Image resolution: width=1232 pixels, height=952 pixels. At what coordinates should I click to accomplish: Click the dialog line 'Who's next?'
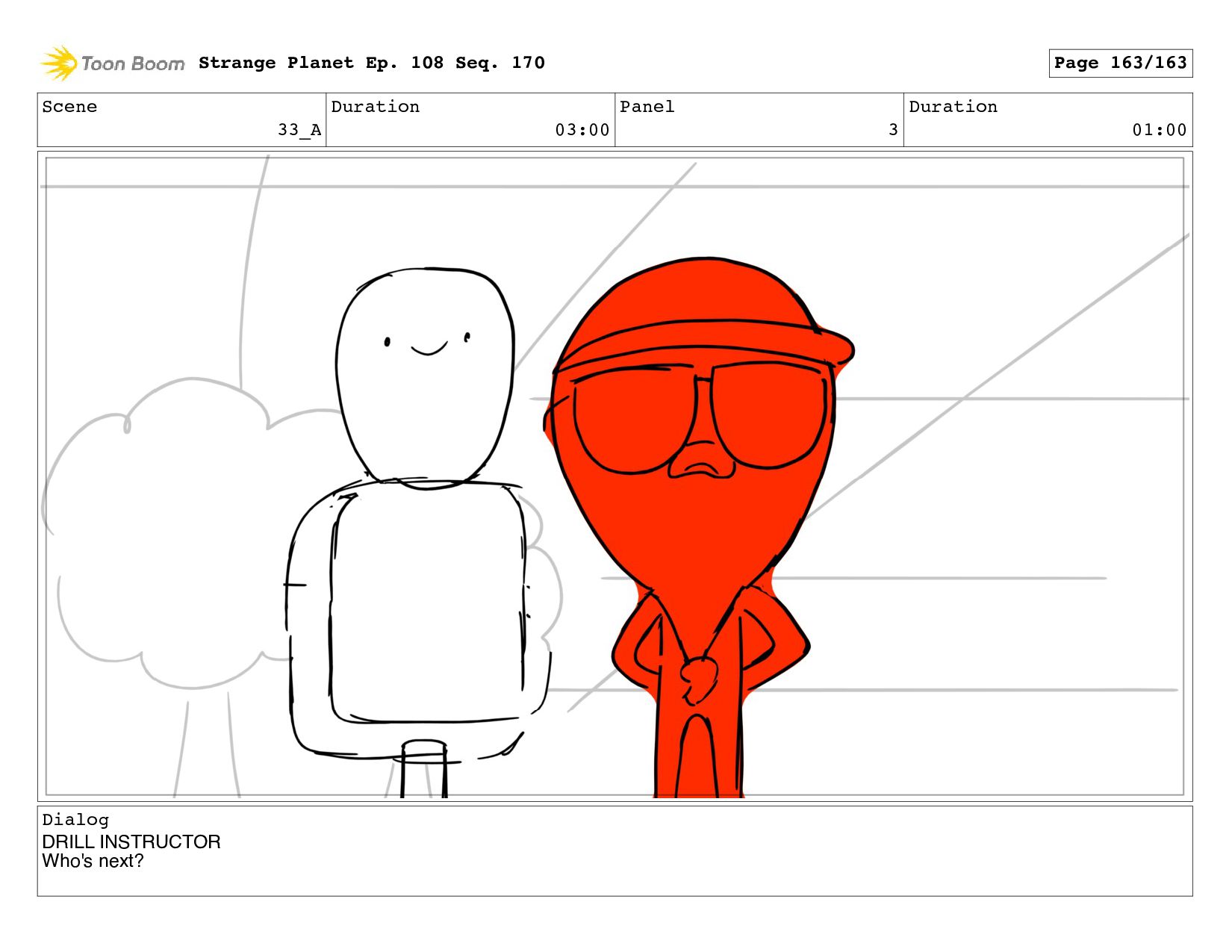coord(93,861)
